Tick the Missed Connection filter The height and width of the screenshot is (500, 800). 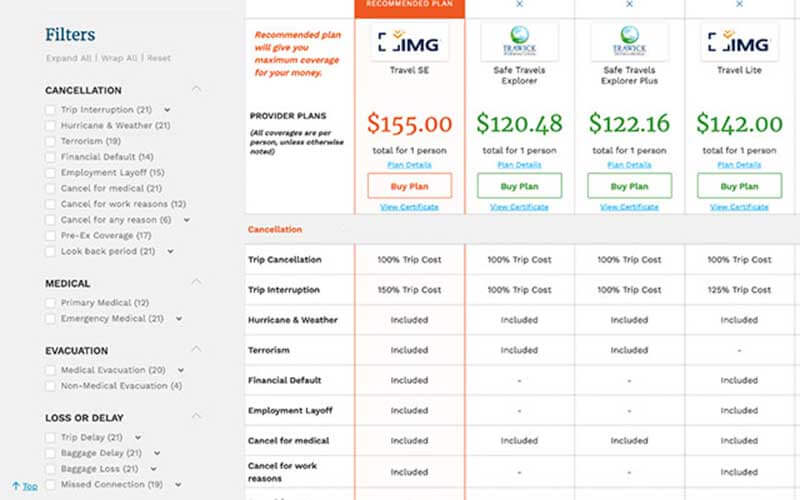(51, 485)
